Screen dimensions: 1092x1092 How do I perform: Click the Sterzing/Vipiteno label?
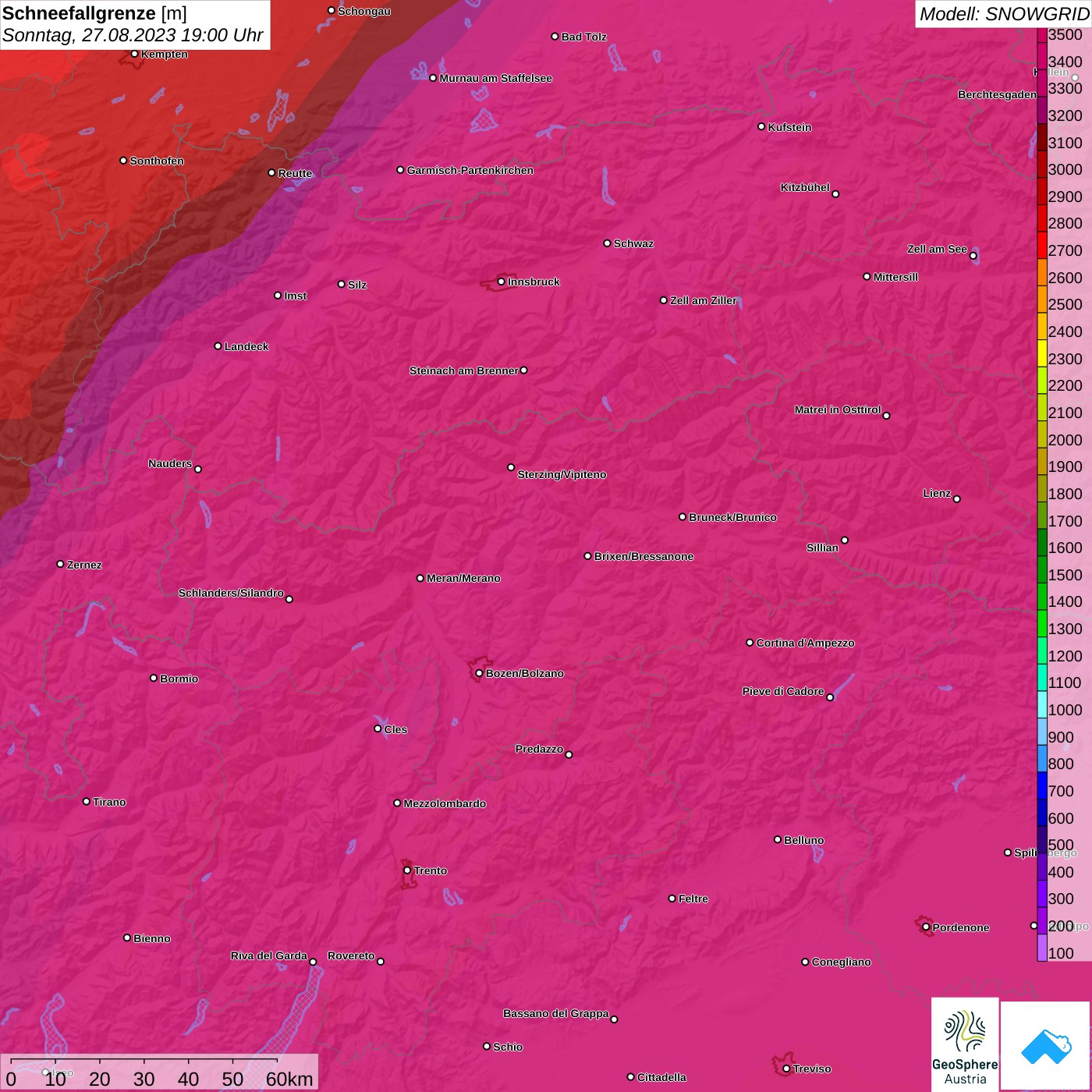coord(562,474)
